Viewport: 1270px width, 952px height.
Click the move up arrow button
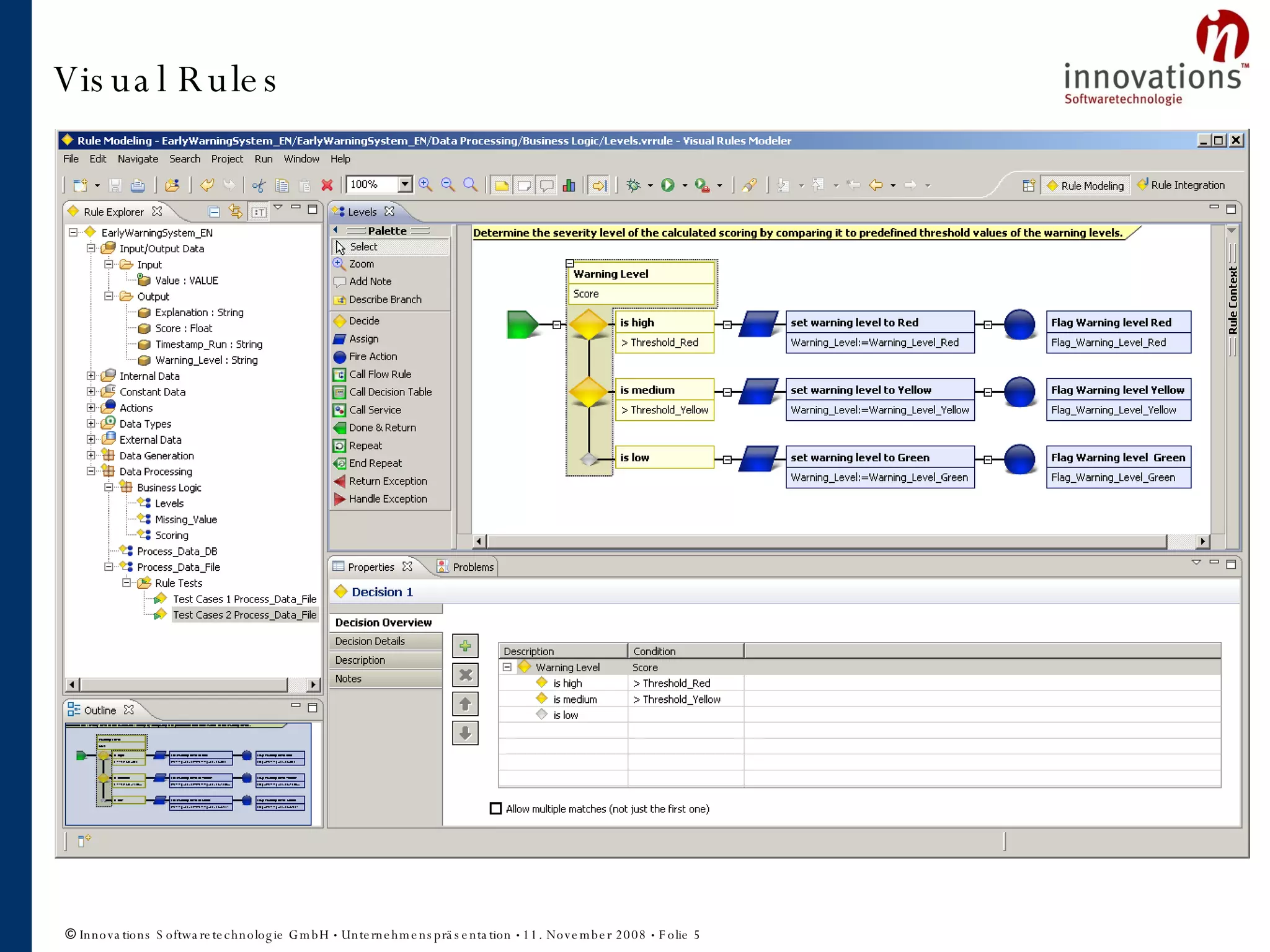pyautogui.click(x=465, y=704)
